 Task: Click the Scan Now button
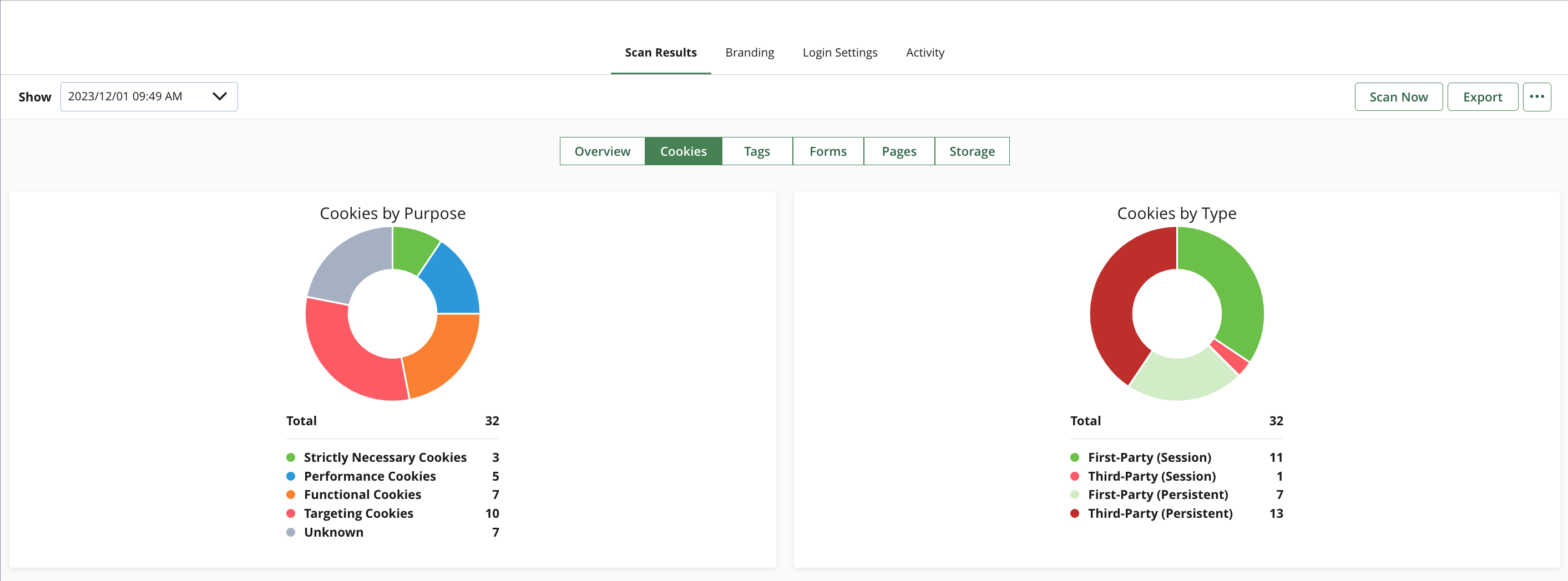(x=1398, y=96)
